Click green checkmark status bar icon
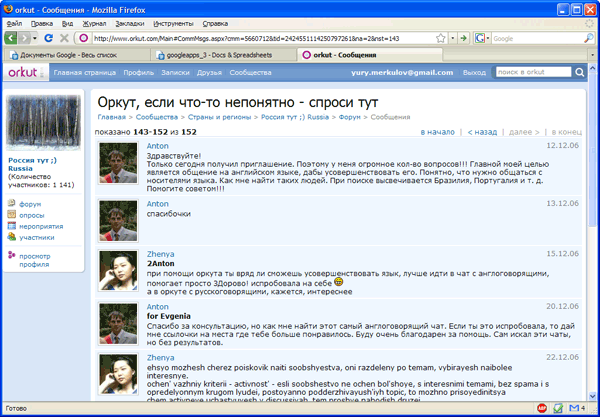Image resolution: width=600 pixels, height=417 pixels. coord(558,408)
